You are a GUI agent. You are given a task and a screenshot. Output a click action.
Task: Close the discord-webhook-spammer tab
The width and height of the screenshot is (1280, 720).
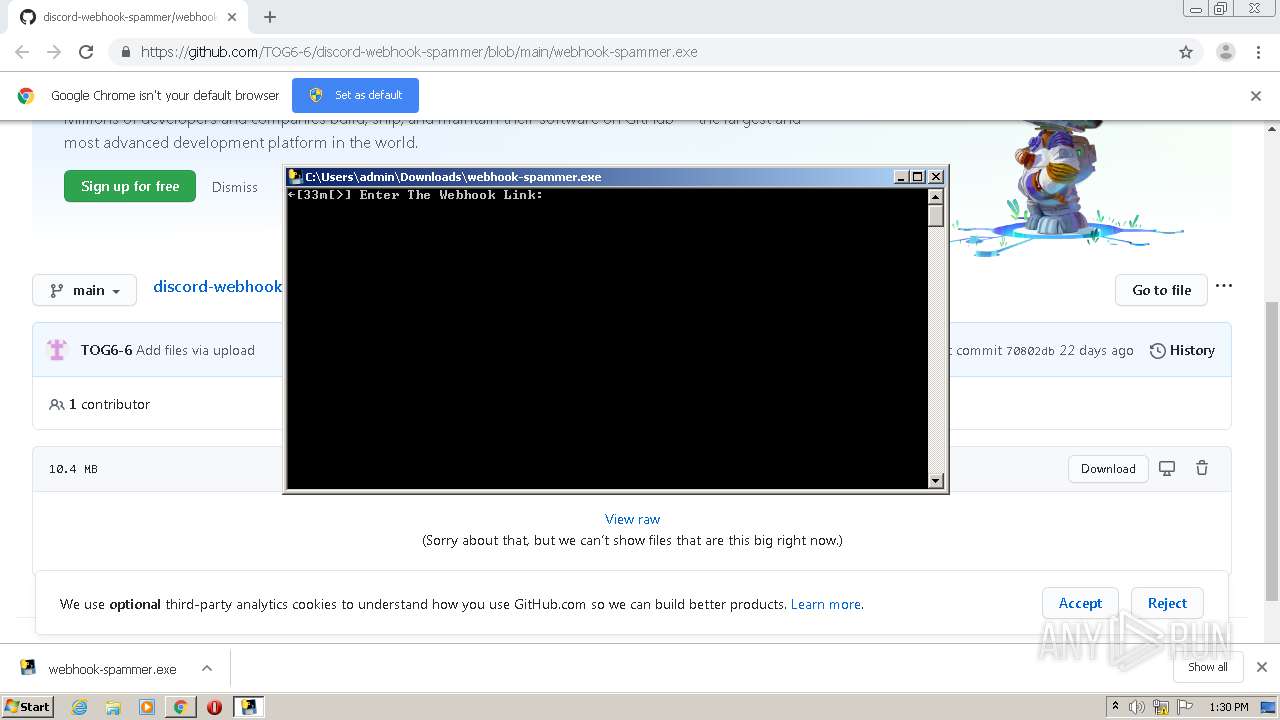tap(233, 17)
